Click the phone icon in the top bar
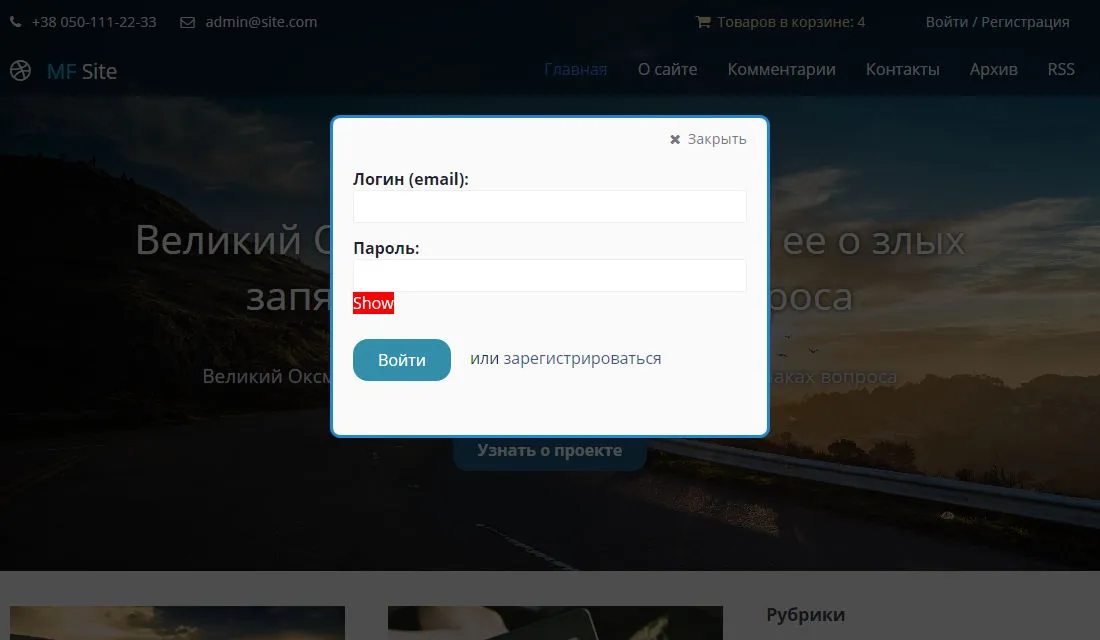 coord(17,22)
